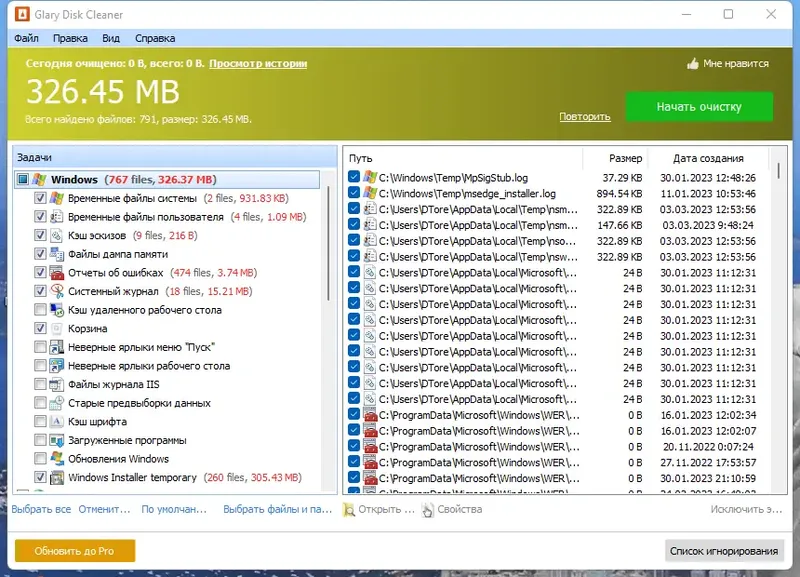This screenshot has width=800, height=577.
Task: Click the 'Кэш эскизов' icon
Action: tap(57, 235)
